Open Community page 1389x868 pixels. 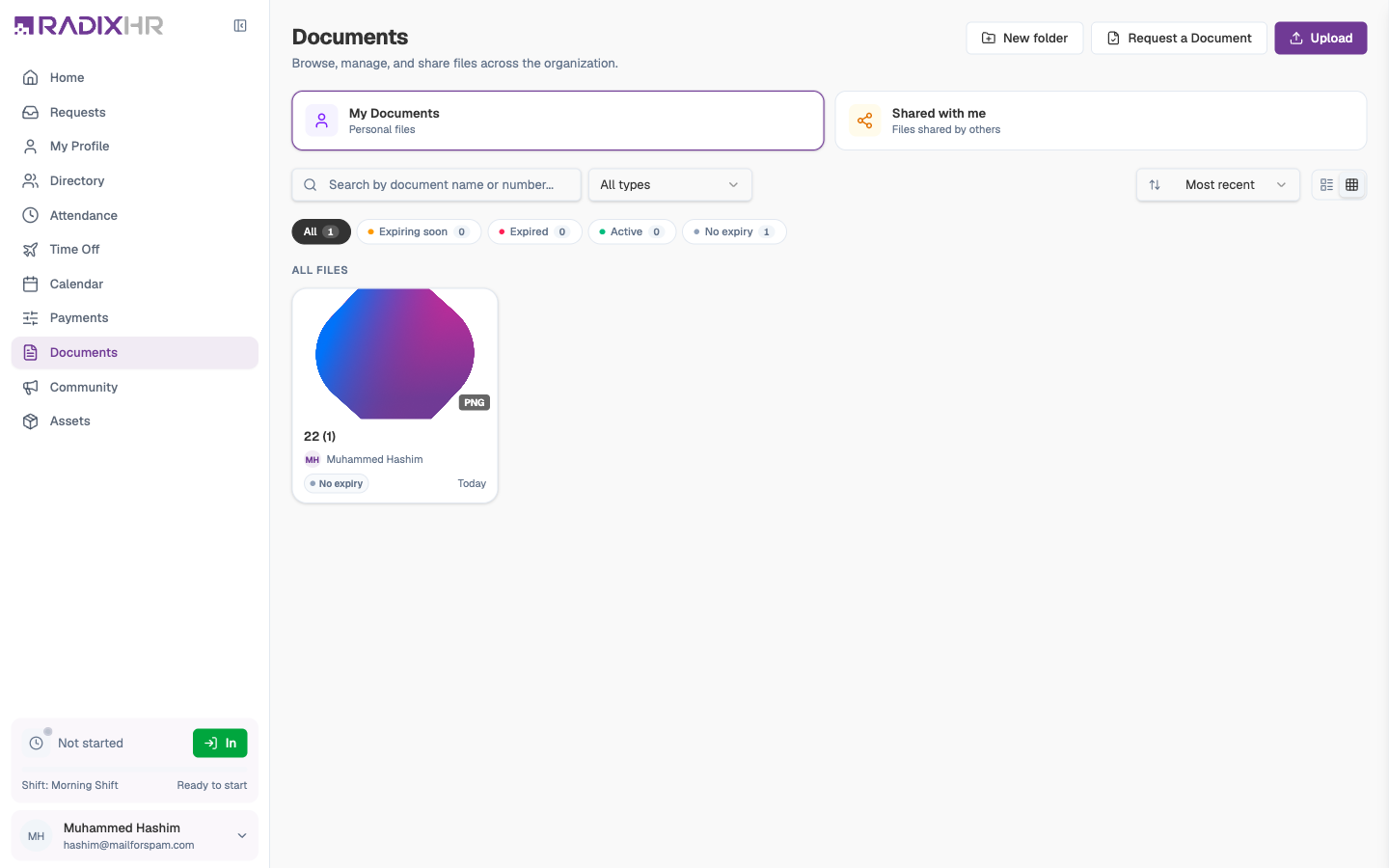coord(135,387)
